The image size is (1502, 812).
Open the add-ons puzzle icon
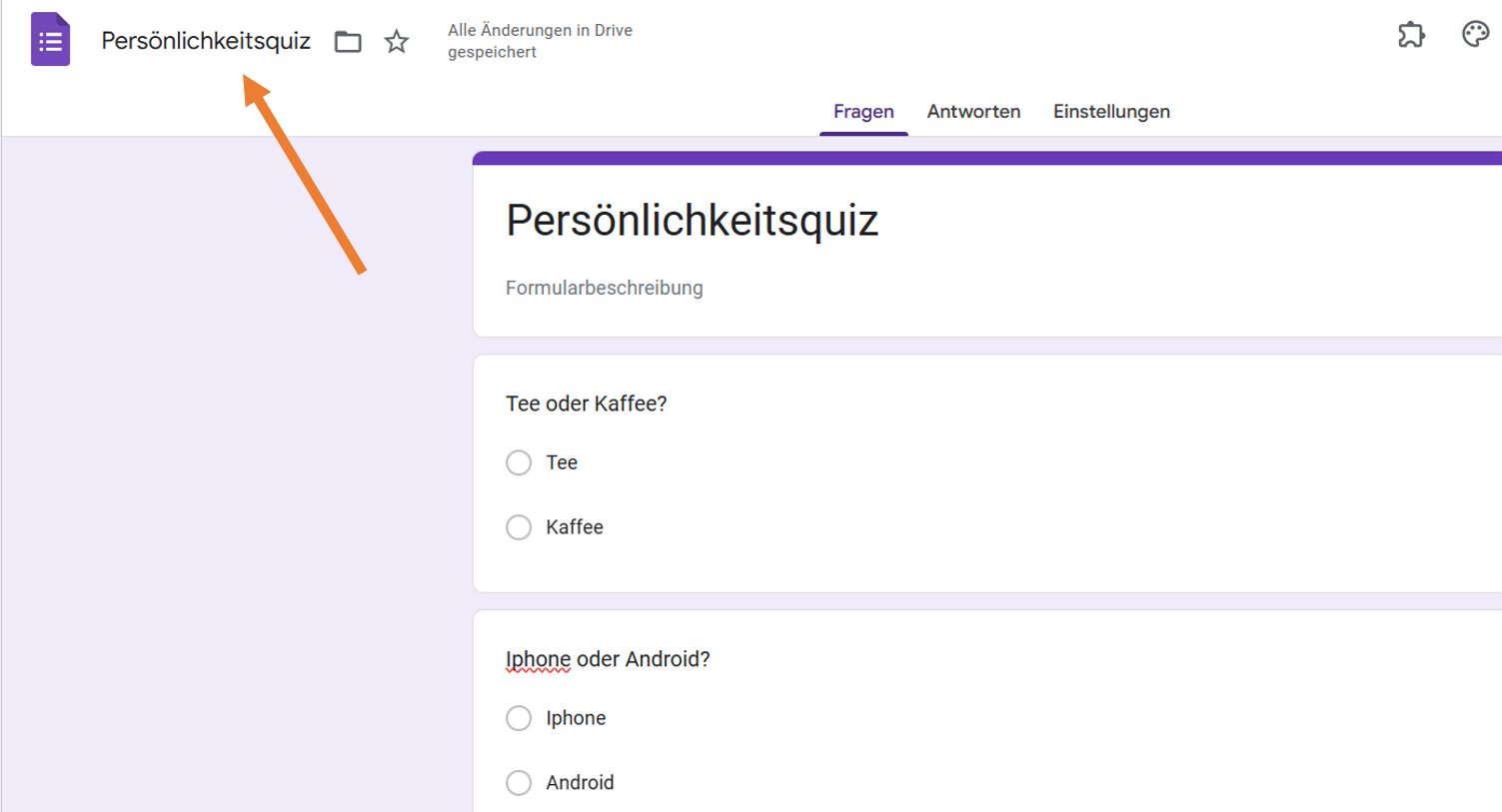[1411, 35]
